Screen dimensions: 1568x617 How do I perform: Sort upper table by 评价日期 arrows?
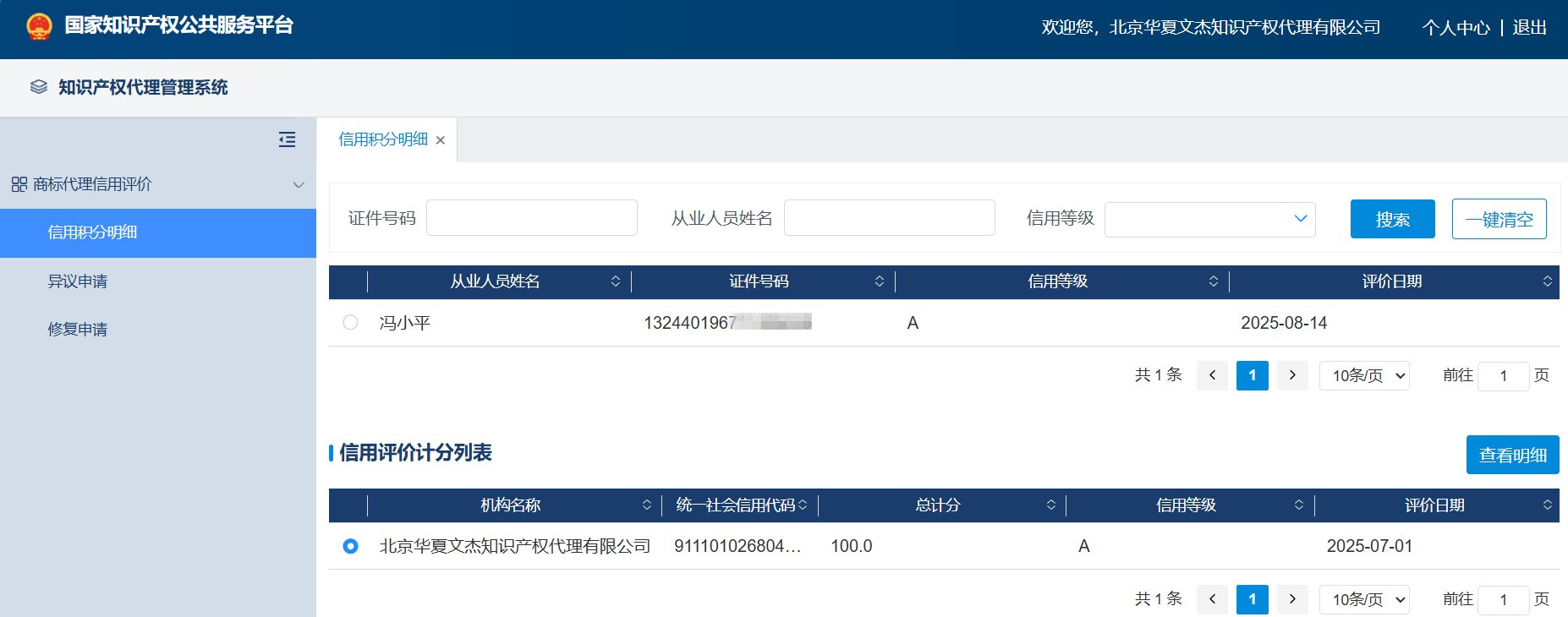coord(1548,281)
